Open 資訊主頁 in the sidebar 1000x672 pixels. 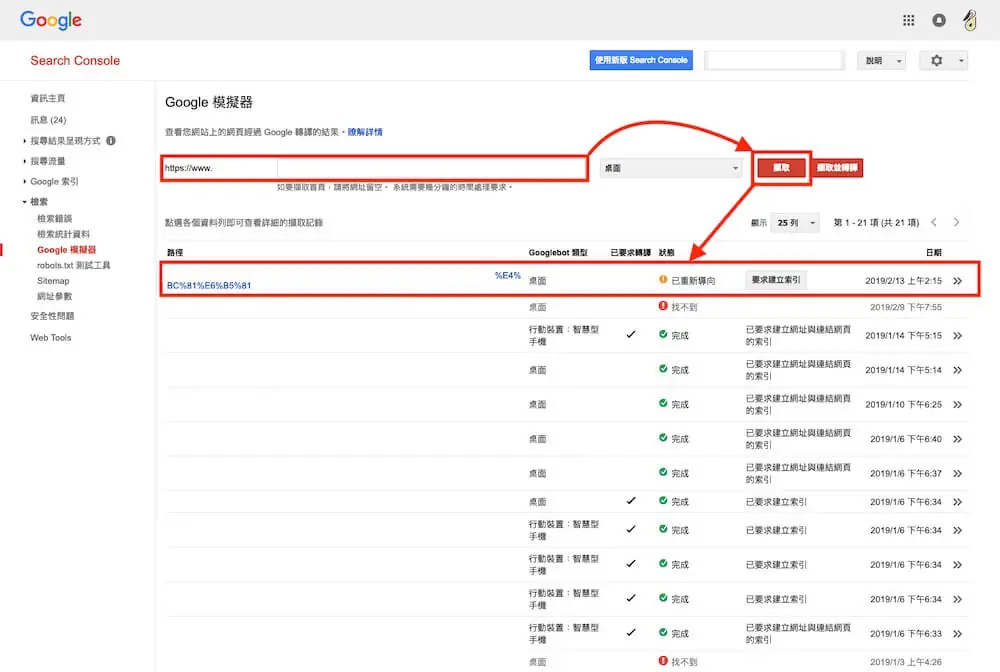pos(48,98)
